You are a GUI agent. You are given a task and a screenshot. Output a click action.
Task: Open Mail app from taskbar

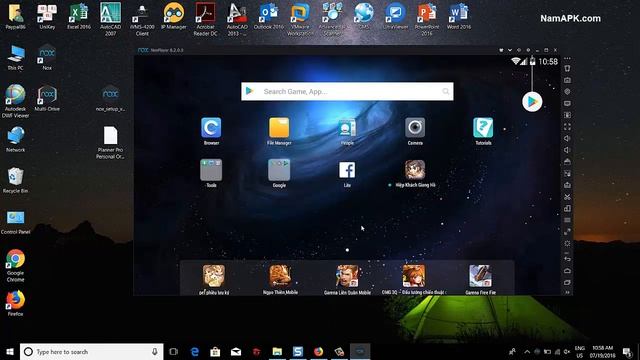tap(236, 351)
